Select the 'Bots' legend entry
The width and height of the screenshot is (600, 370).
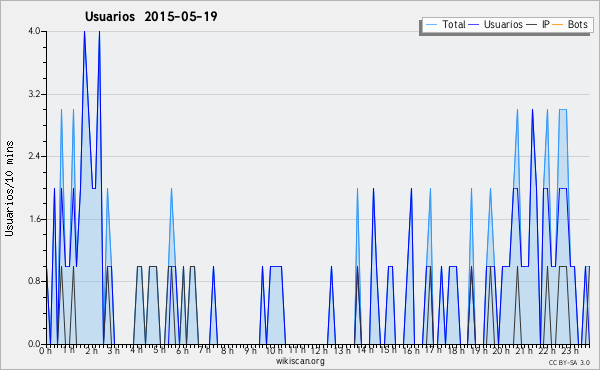point(577,24)
